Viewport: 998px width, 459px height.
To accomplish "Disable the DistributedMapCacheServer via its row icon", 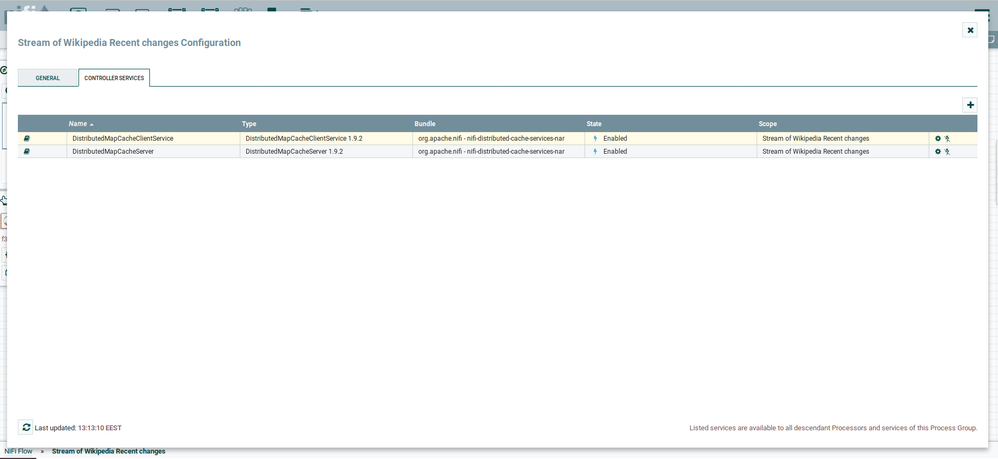I will pos(947,152).
